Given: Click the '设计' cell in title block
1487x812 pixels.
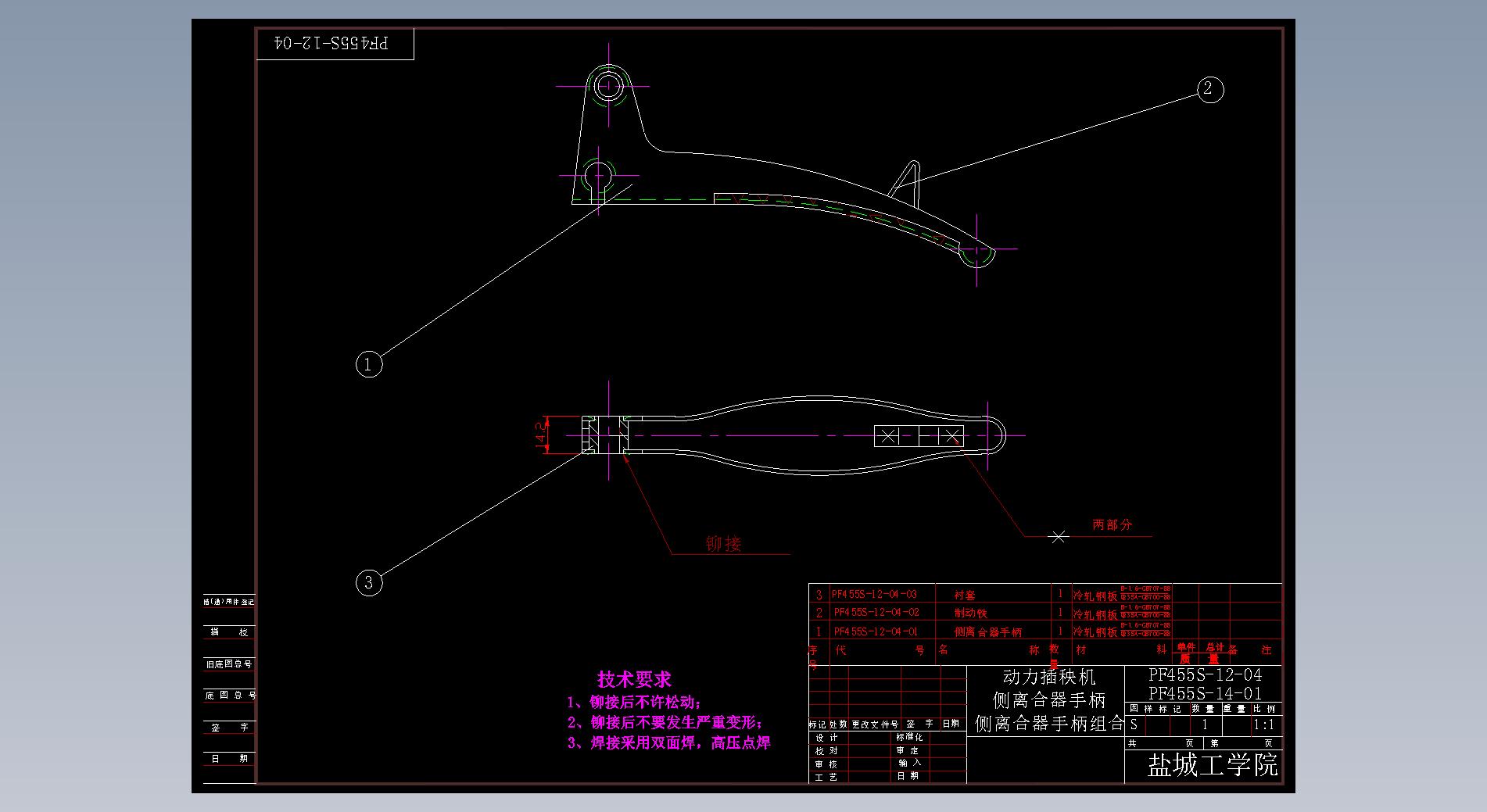Looking at the screenshot, I should tap(826, 737).
